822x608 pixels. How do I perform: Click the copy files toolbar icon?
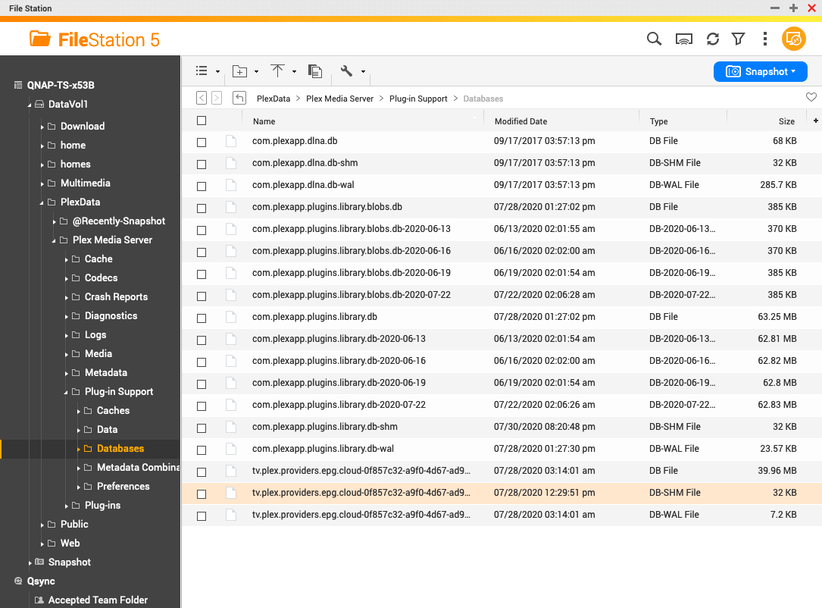(315, 71)
